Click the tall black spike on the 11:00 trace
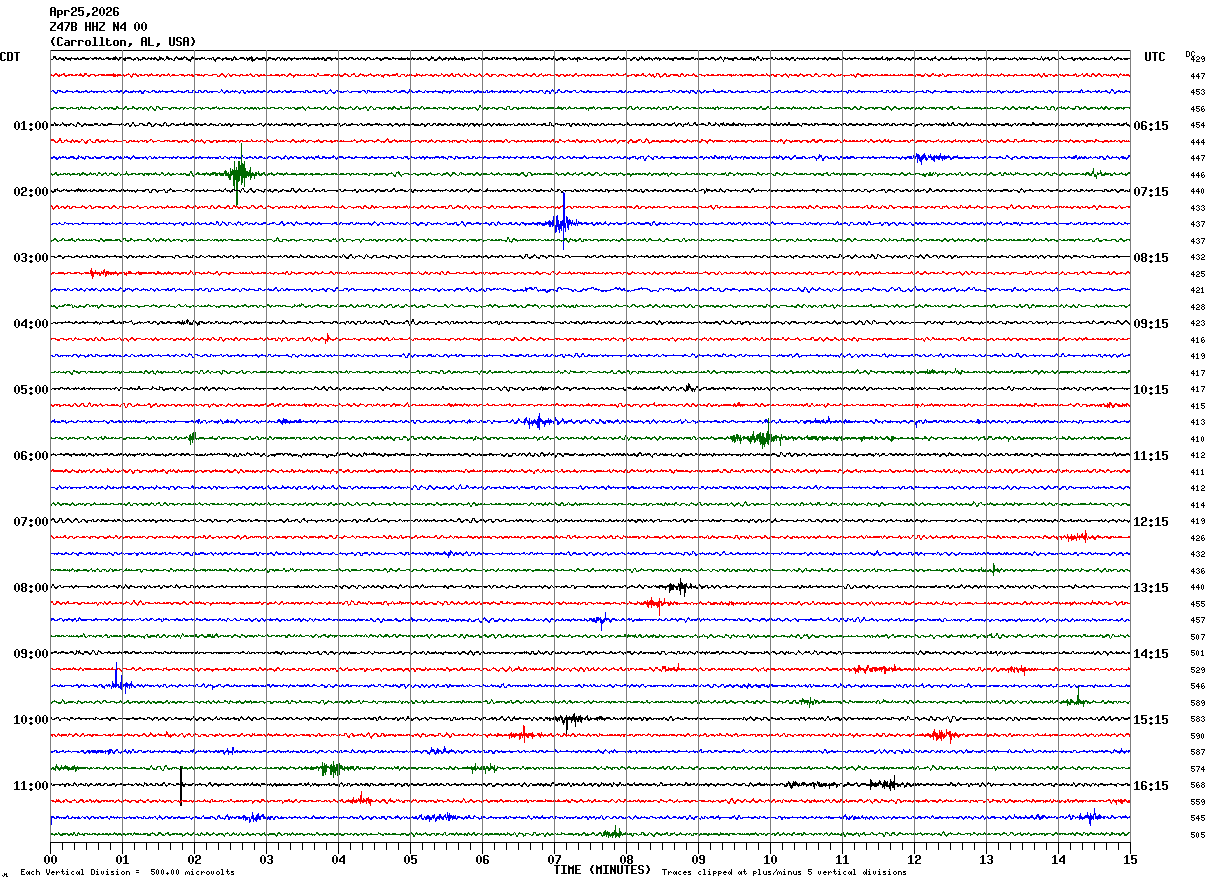This screenshot has height=886, width=1210. point(181,785)
